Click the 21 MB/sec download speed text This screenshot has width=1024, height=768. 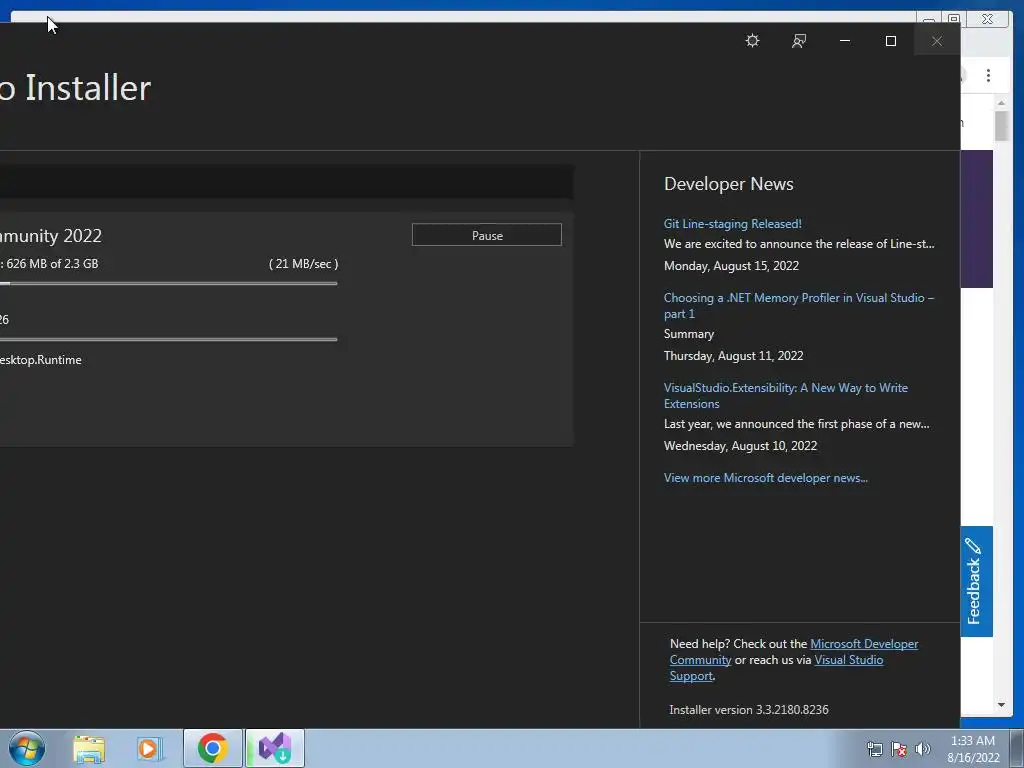304,264
